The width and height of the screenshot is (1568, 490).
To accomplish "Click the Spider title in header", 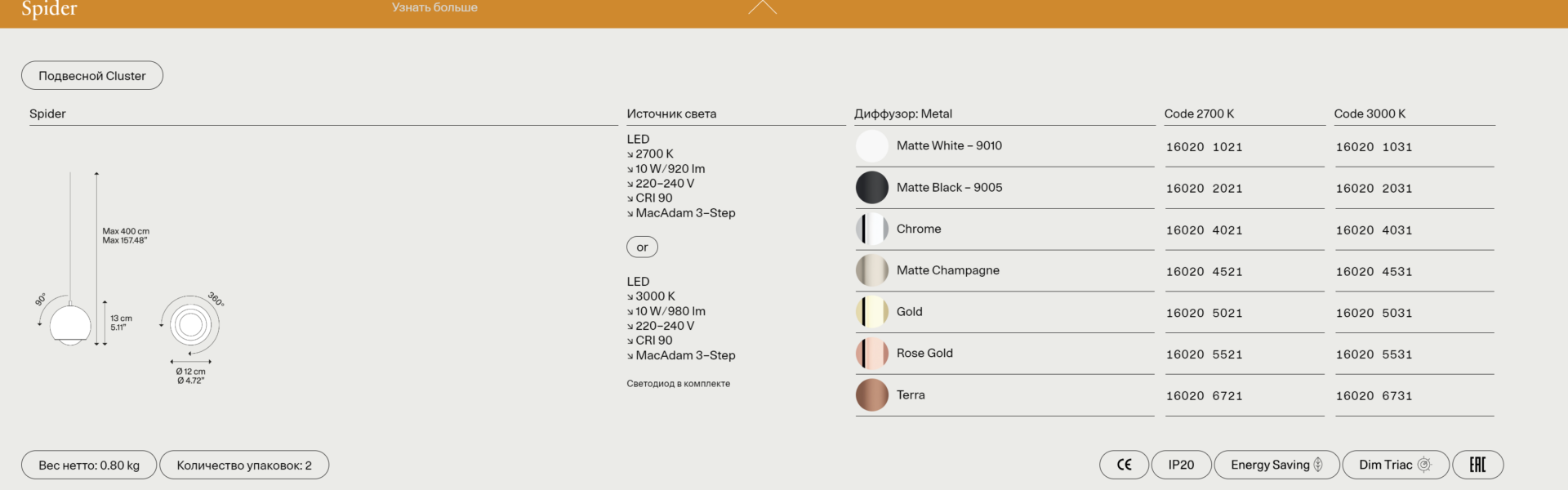I will [x=49, y=9].
